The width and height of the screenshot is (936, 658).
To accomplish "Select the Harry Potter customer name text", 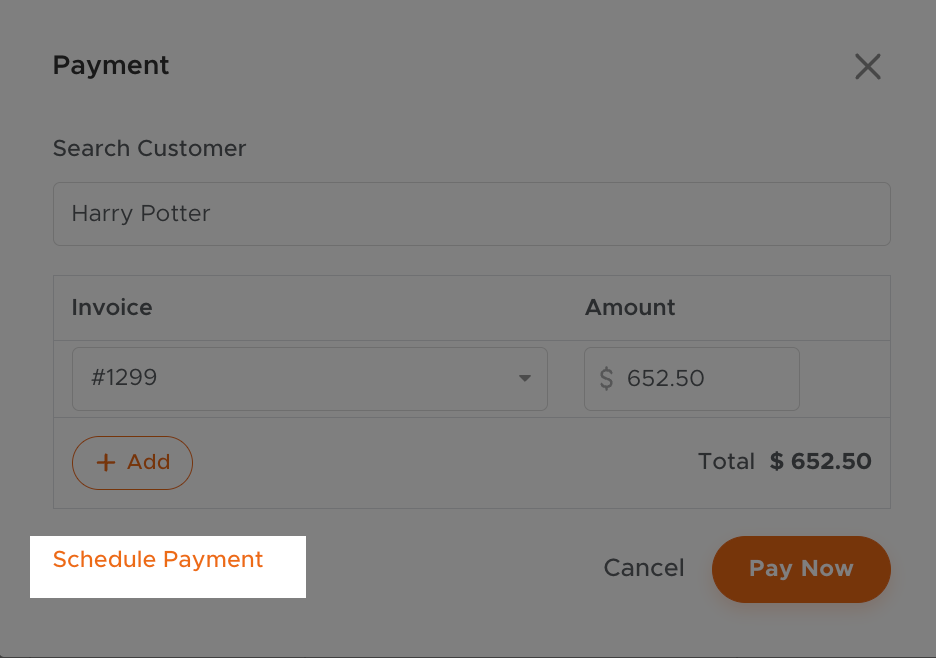I will (141, 214).
